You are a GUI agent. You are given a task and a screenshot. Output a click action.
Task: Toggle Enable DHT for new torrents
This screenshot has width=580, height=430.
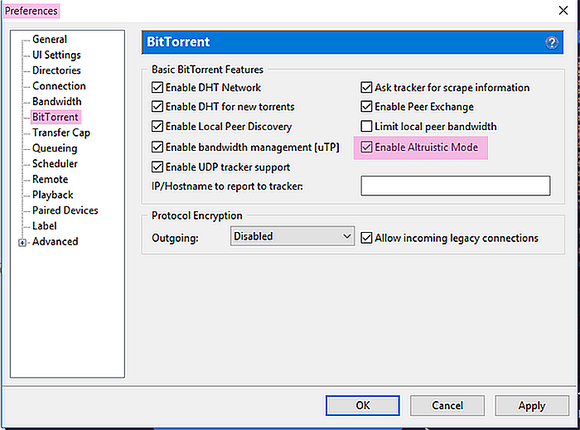(157, 107)
